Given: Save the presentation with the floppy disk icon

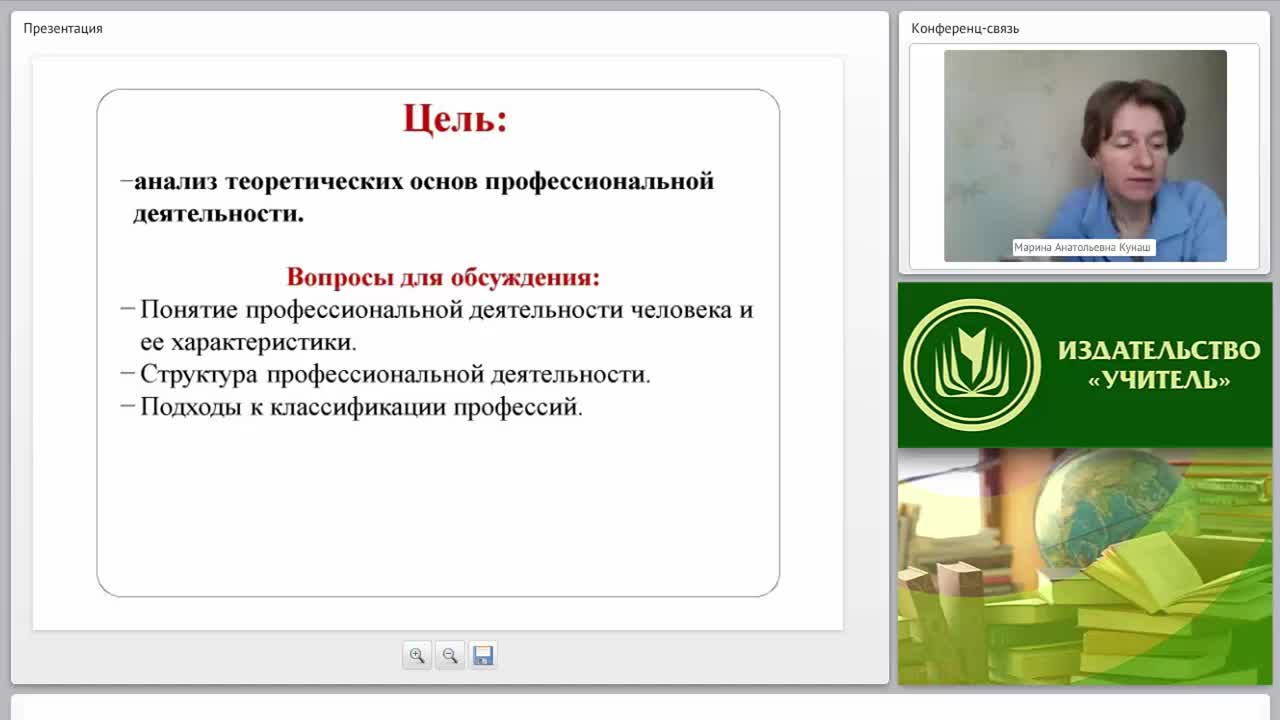Looking at the screenshot, I should tap(483, 656).
